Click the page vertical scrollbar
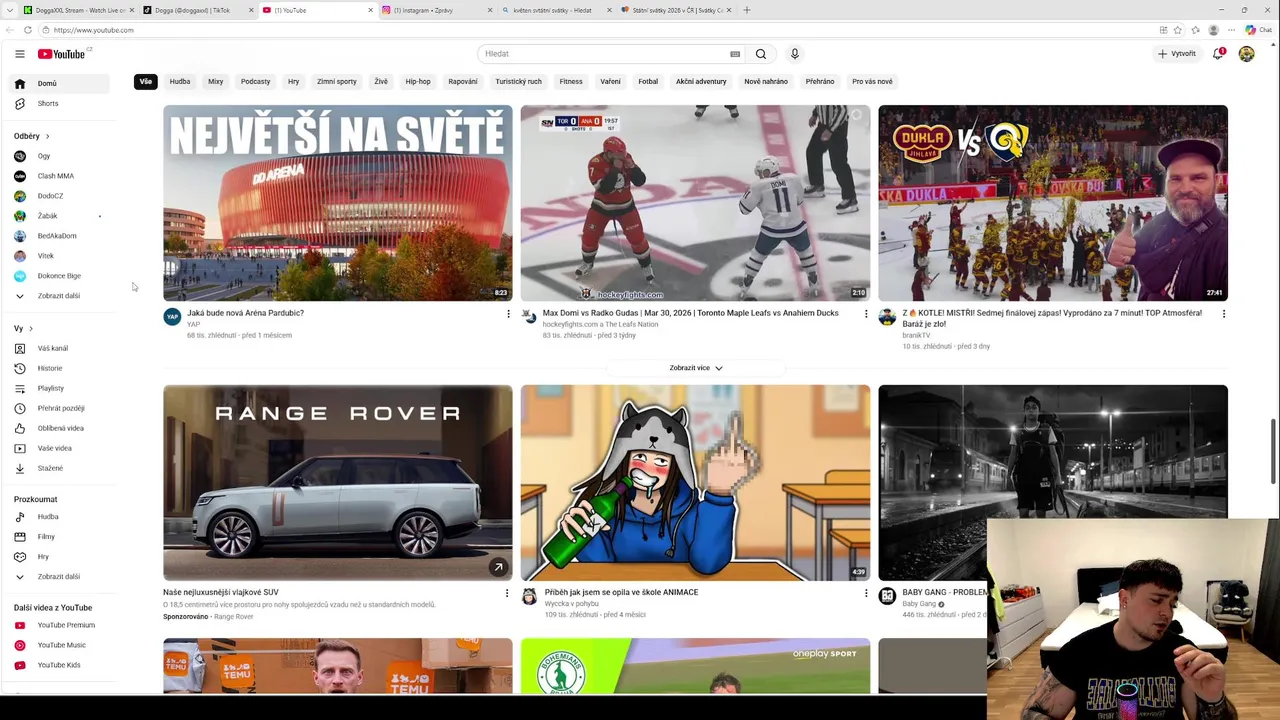This screenshot has width=1280, height=720. point(1274,450)
